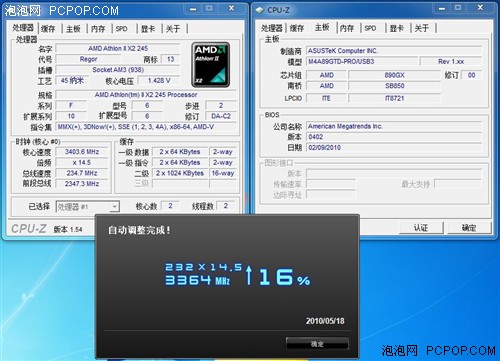Screen dimensions: 500x361
Task: Open 显卡 tab in left window
Action: tap(148, 29)
